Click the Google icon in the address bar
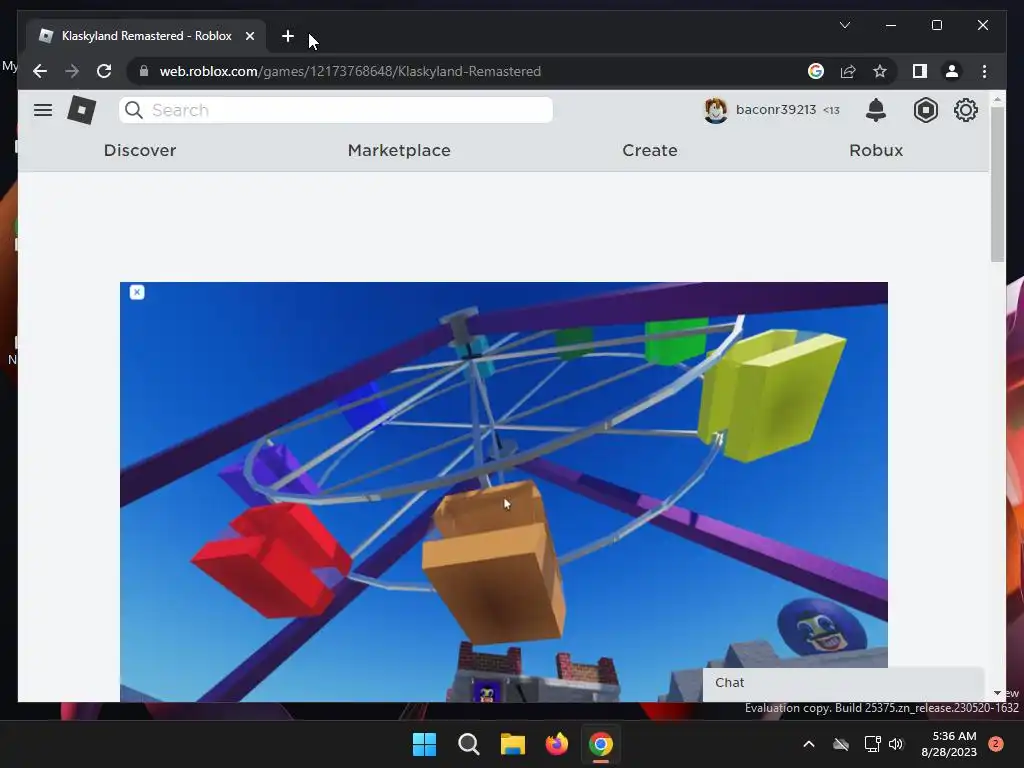 click(x=816, y=71)
